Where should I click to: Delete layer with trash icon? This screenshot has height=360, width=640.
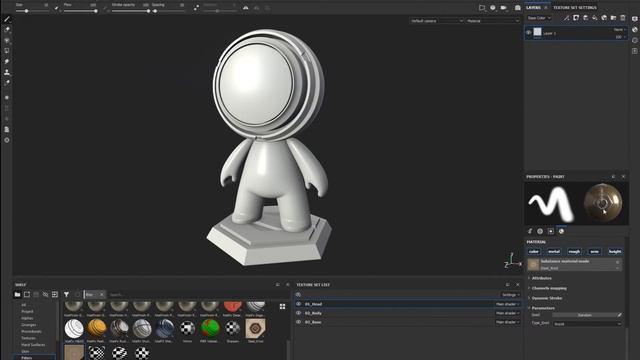coord(623,18)
